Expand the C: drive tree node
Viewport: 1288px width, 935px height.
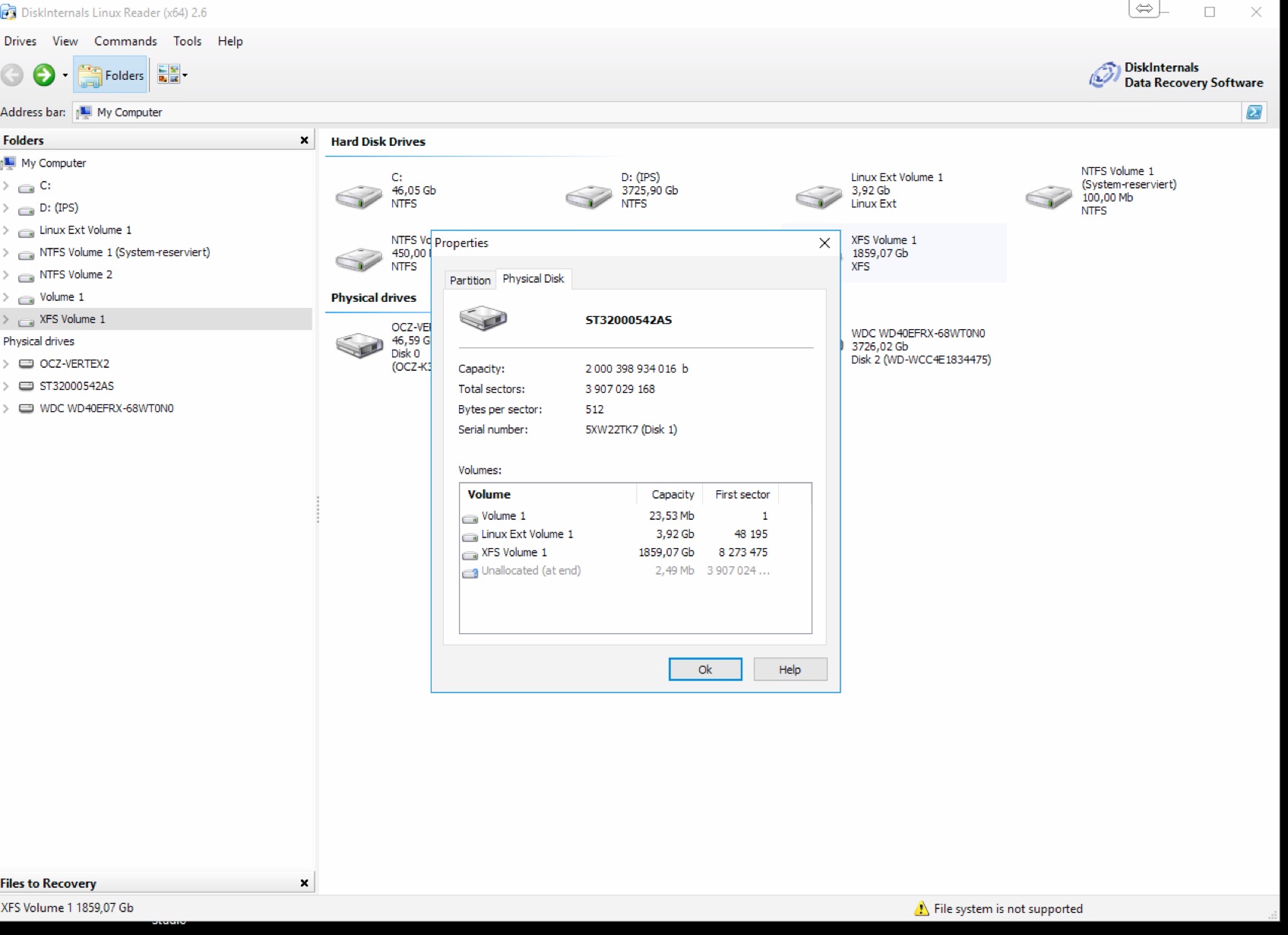[6, 185]
